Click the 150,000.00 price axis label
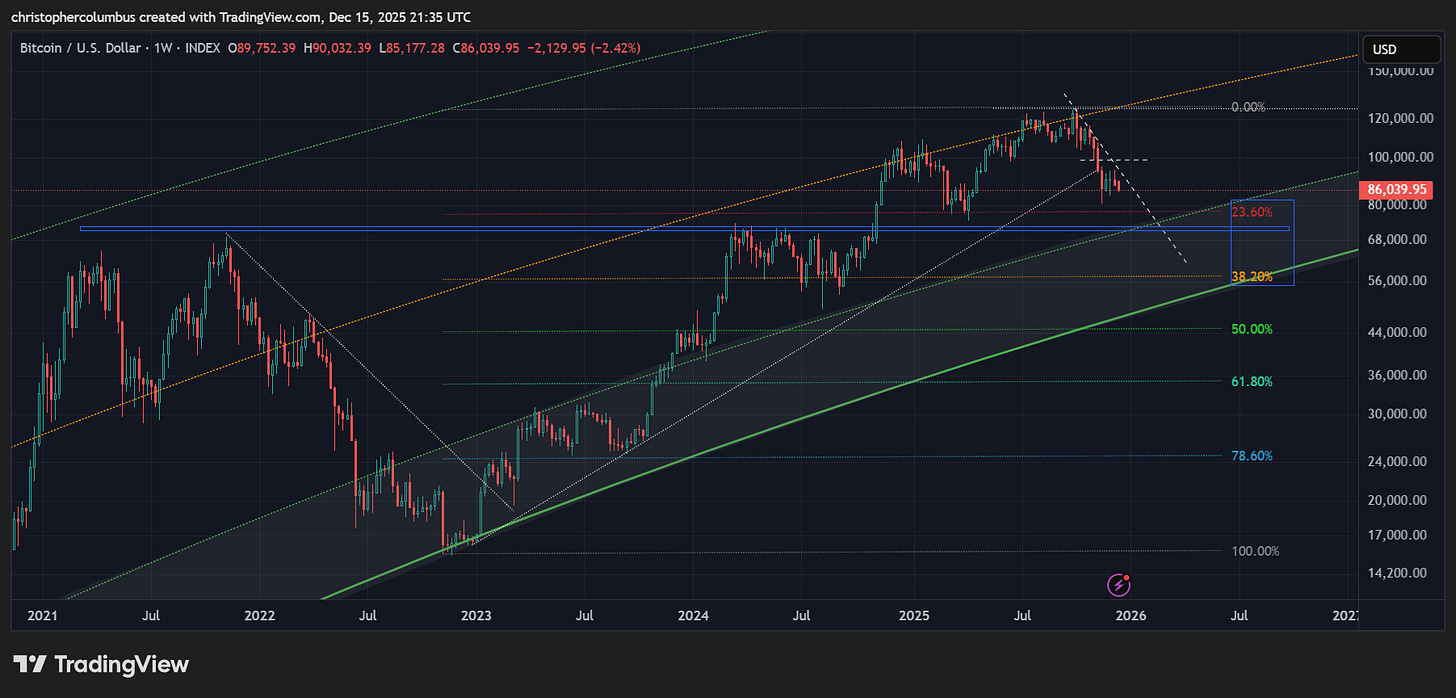This screenshot has width=1456, height=698. point(1400,71)
